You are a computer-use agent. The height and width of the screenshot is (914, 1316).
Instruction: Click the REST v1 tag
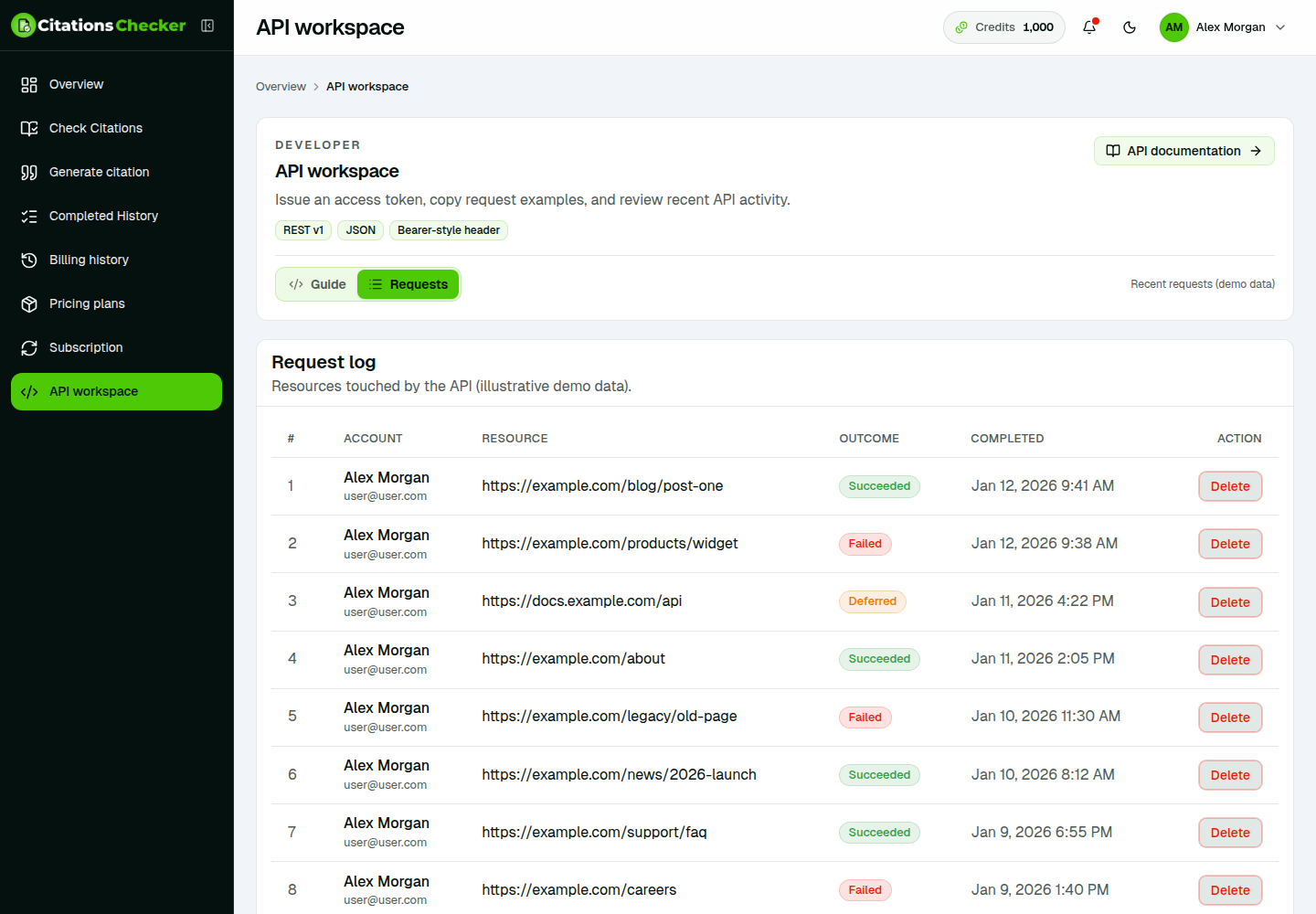point(303,230)
